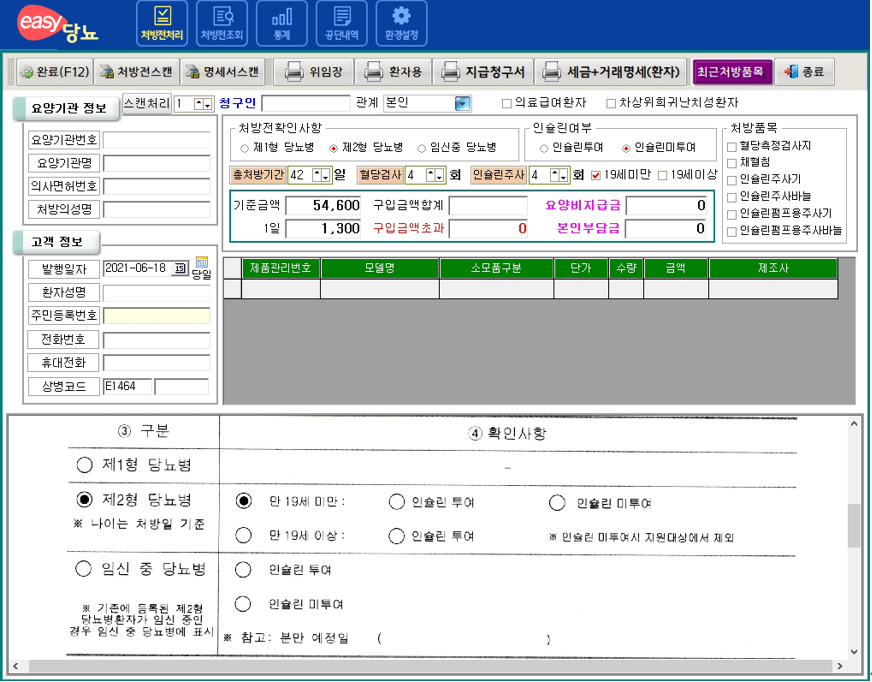Click the 기준금액 value 54,600
The height and width of the screenshot is (682, 872).
pos(324,206)
